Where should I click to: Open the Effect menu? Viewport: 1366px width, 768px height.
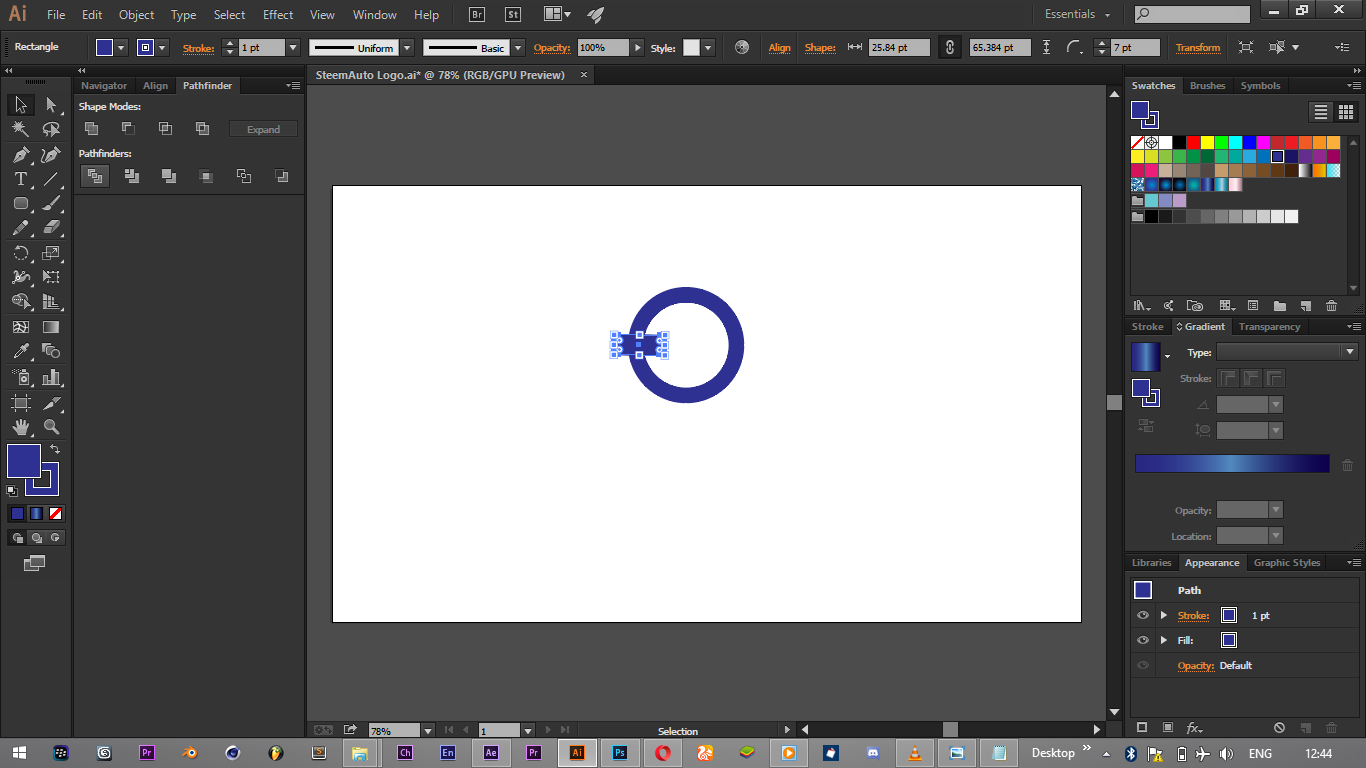(278, 15)
